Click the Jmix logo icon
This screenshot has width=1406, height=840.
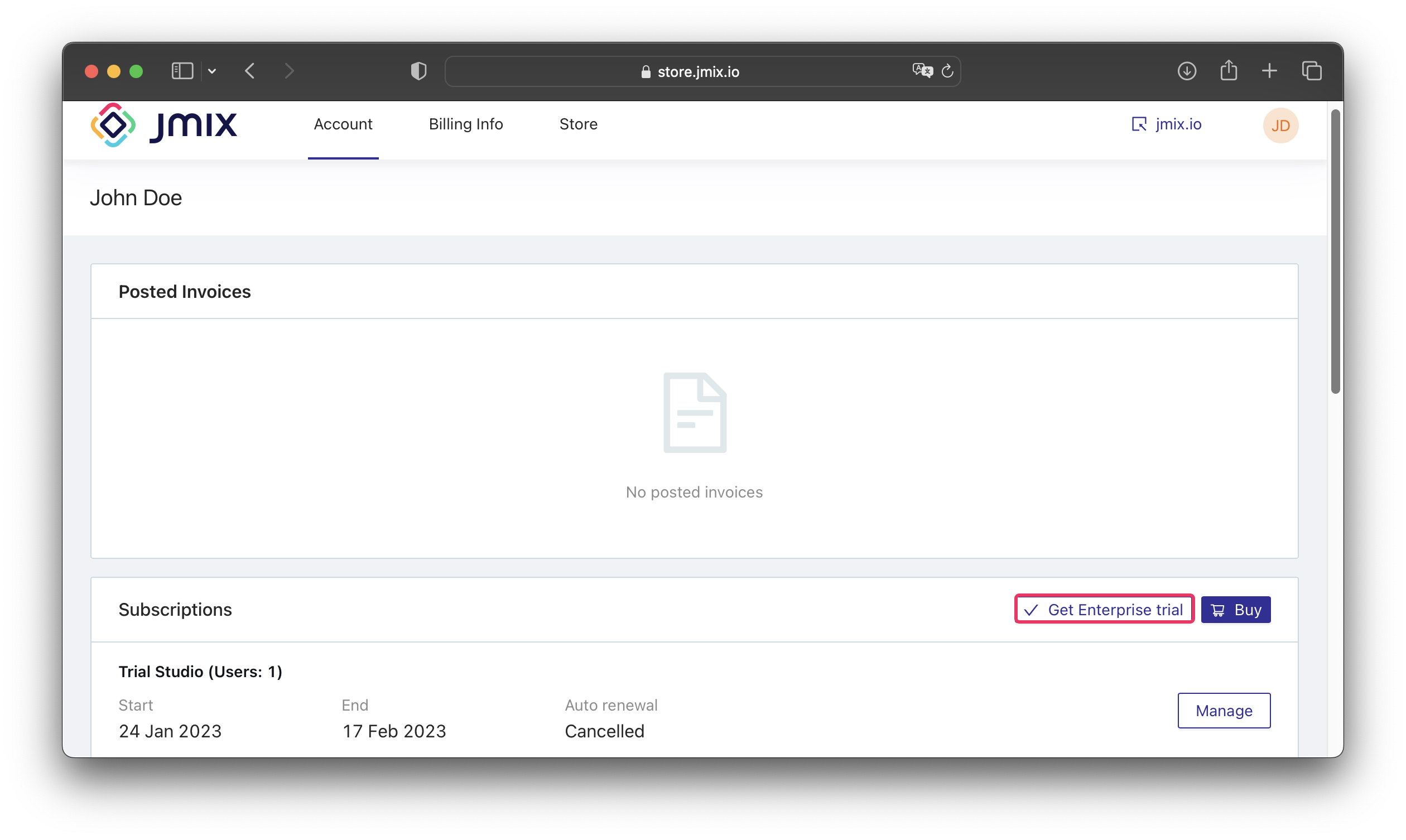113,125
